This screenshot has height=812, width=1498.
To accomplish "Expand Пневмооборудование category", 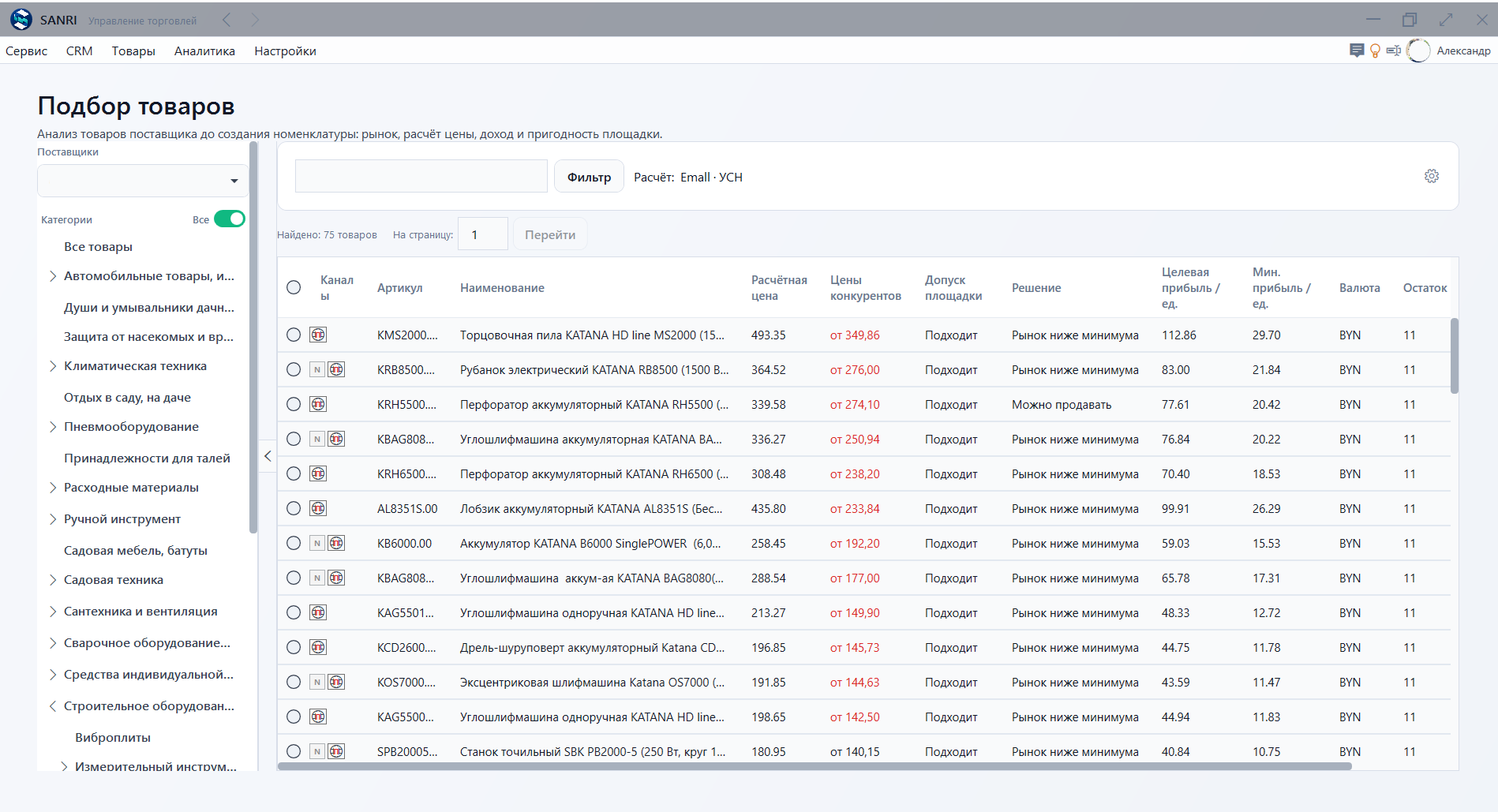I will coord(53,427).
